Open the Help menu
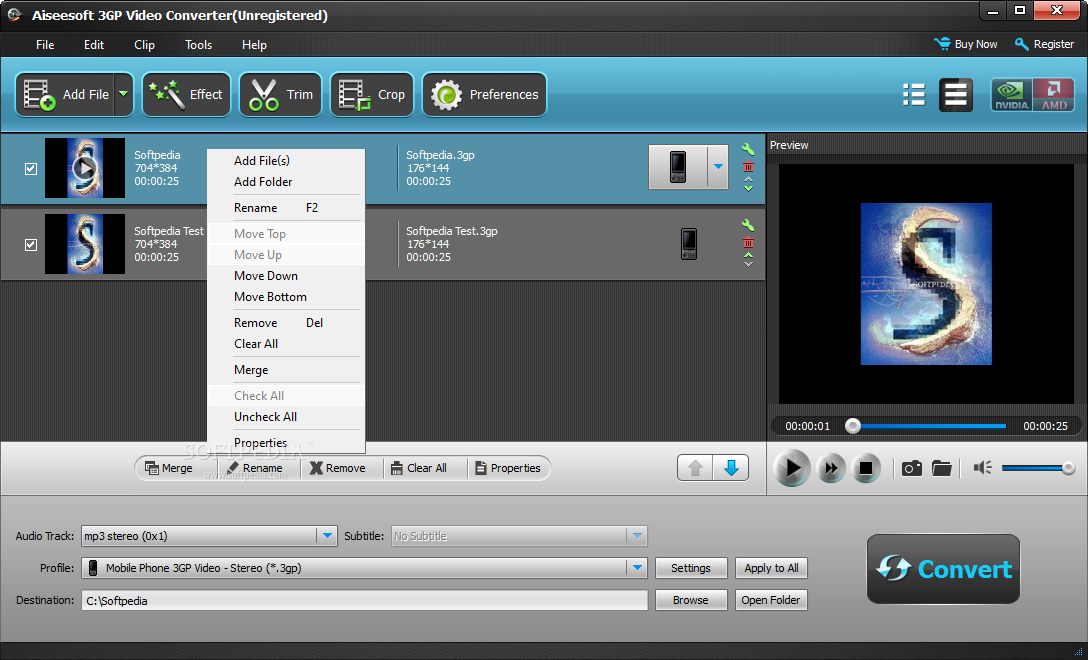 tap(254, 44)
